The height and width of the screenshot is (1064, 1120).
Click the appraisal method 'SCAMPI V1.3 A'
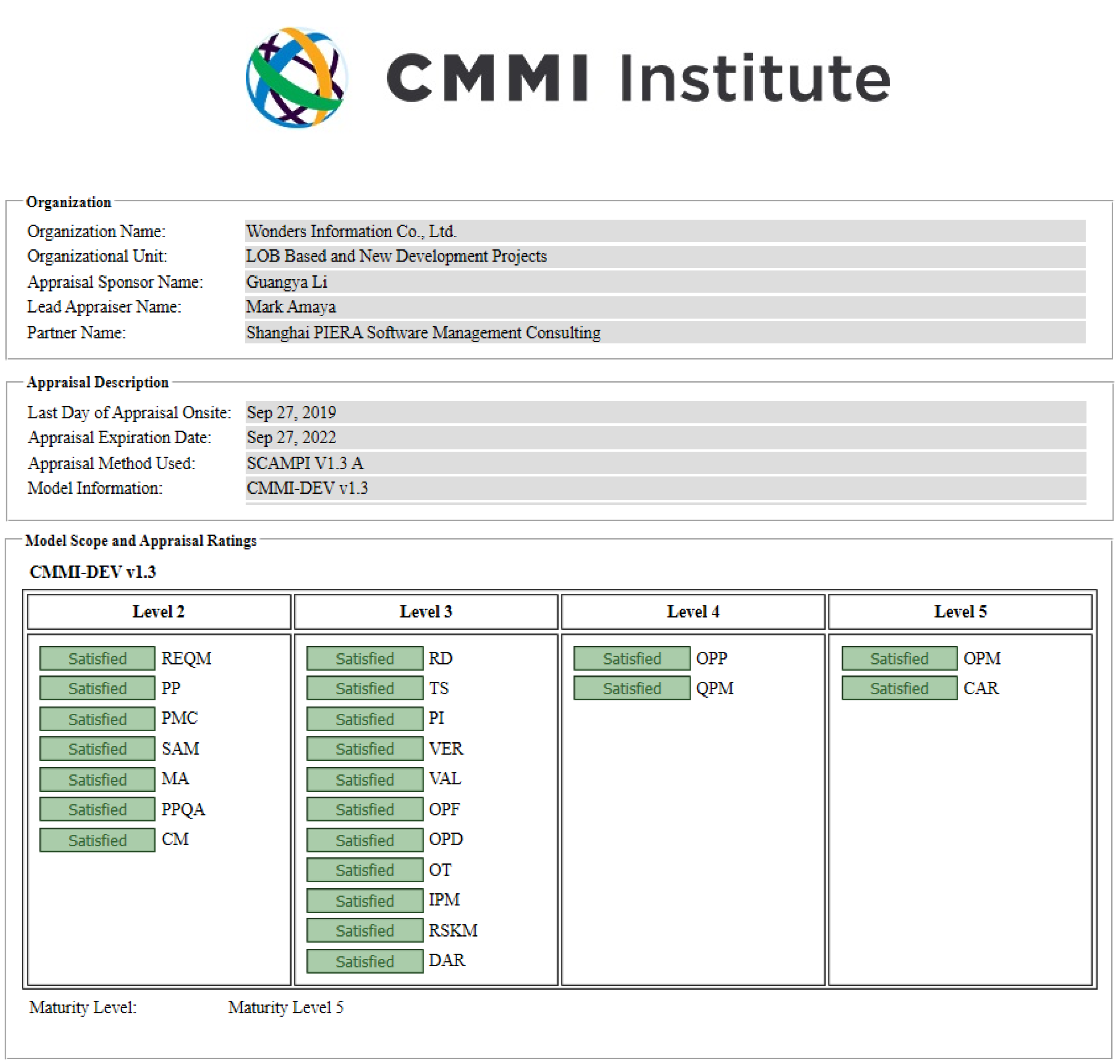305,463
